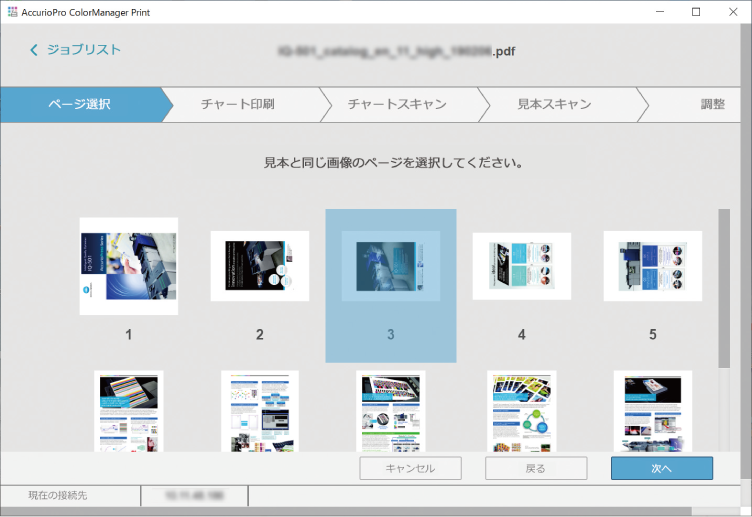This screenshot has height=517, width=752.
Task: Click the vertical scrollbar of page list
Action: click(x=724, y=290)
